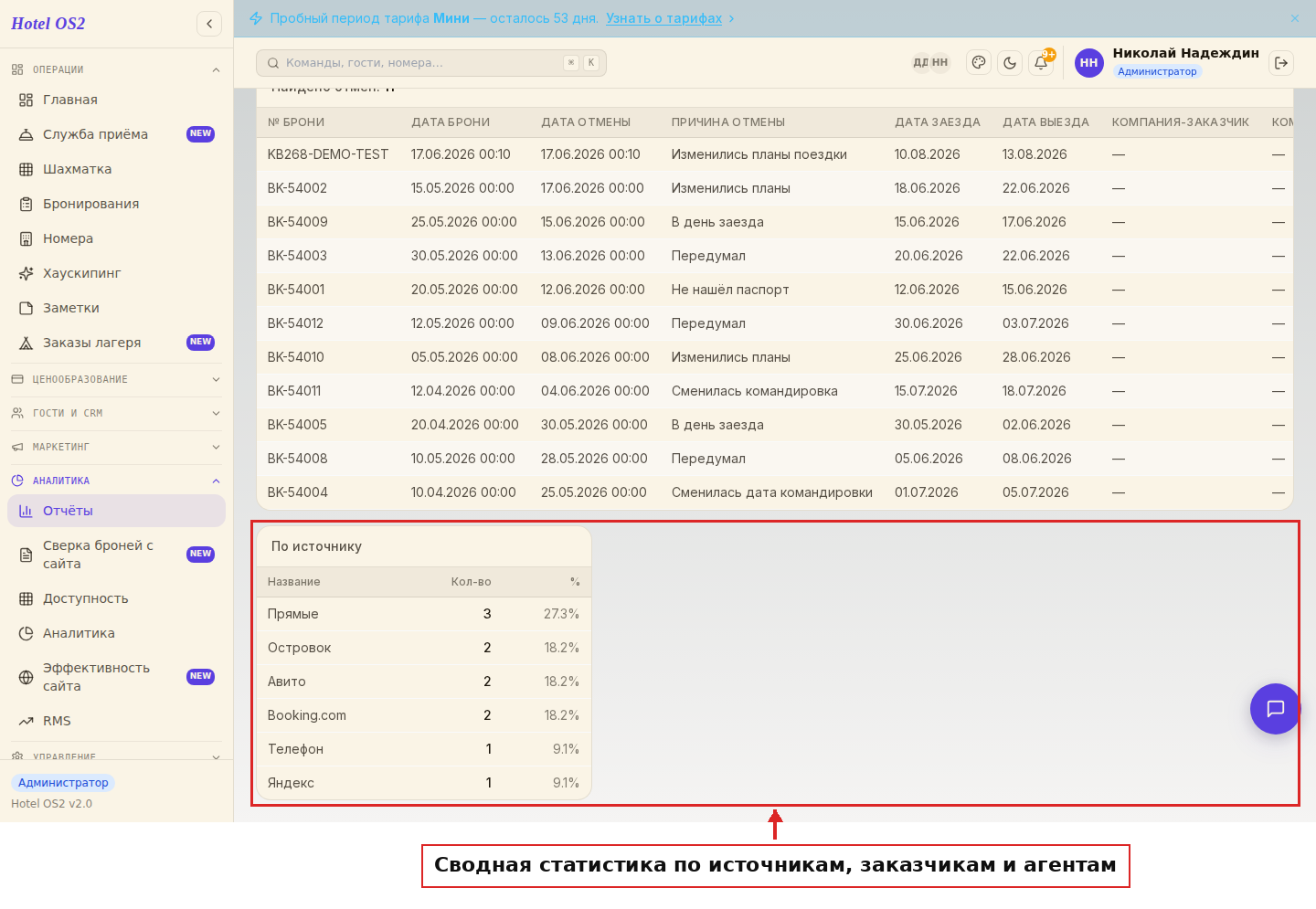Viewport: 1316px width, 909px height.
Task: Click the Заказы лагеря tent icon
Action: click(27, 343)
